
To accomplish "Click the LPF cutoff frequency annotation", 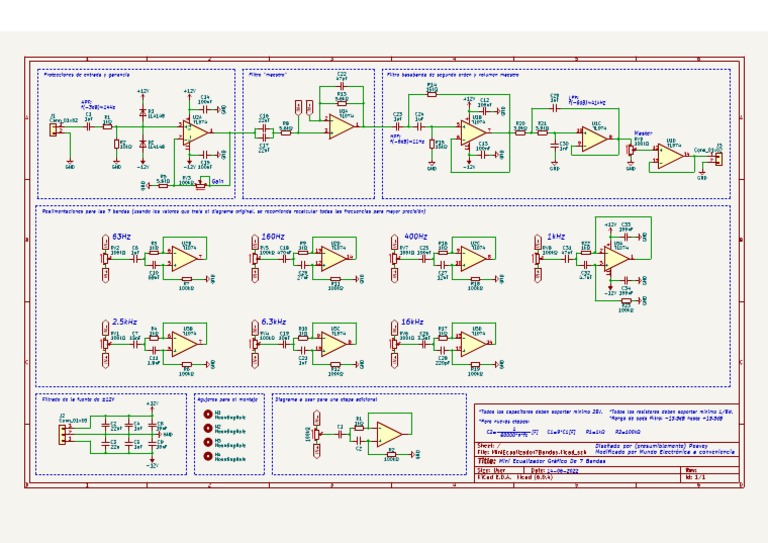I will 587,100.
